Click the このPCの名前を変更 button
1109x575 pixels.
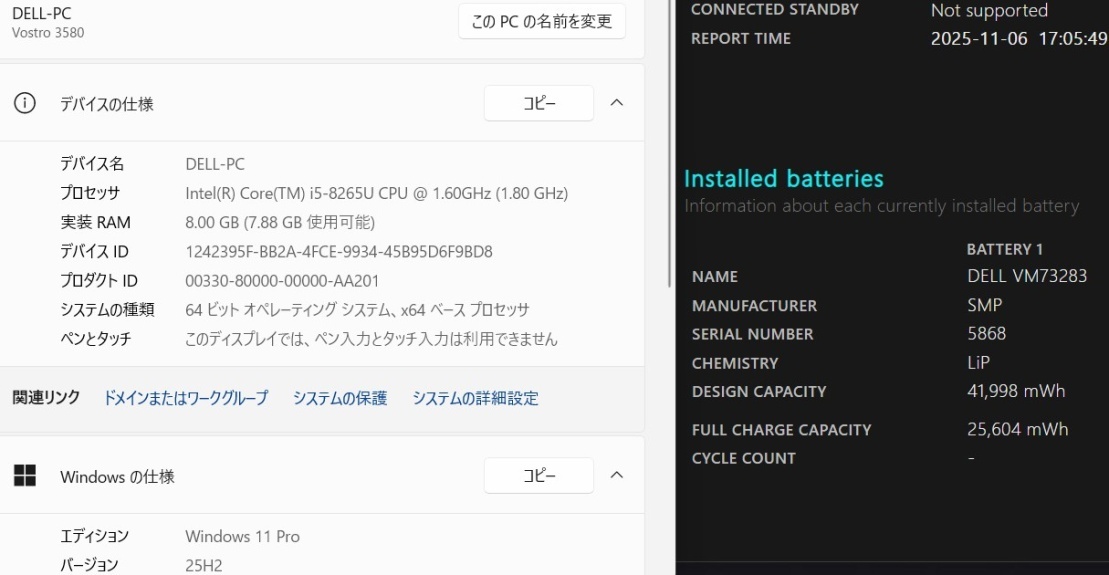tap(541, 21)
